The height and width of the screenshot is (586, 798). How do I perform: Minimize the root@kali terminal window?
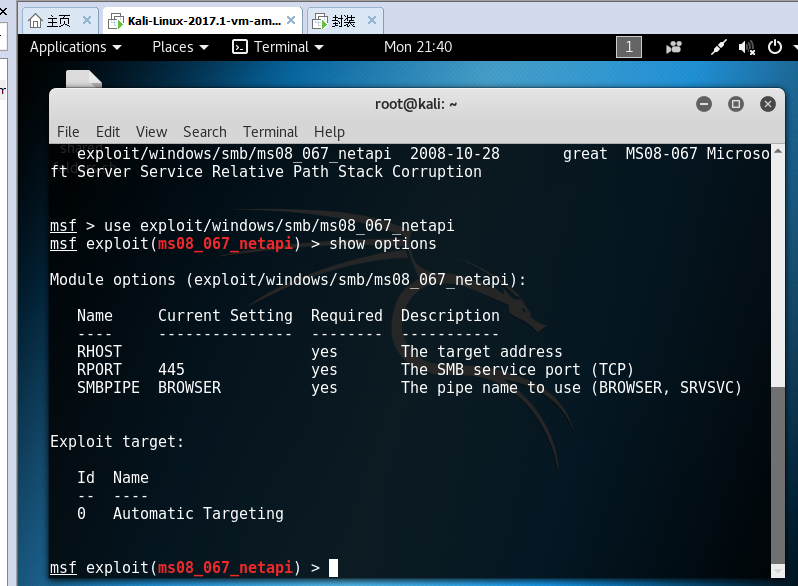(x=704, y=104)
